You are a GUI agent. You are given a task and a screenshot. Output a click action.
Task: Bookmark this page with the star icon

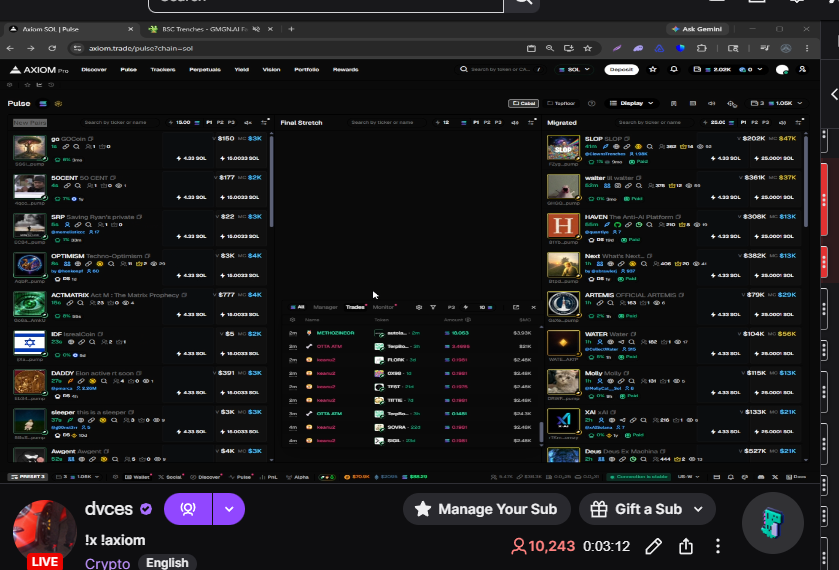point(588,48)
